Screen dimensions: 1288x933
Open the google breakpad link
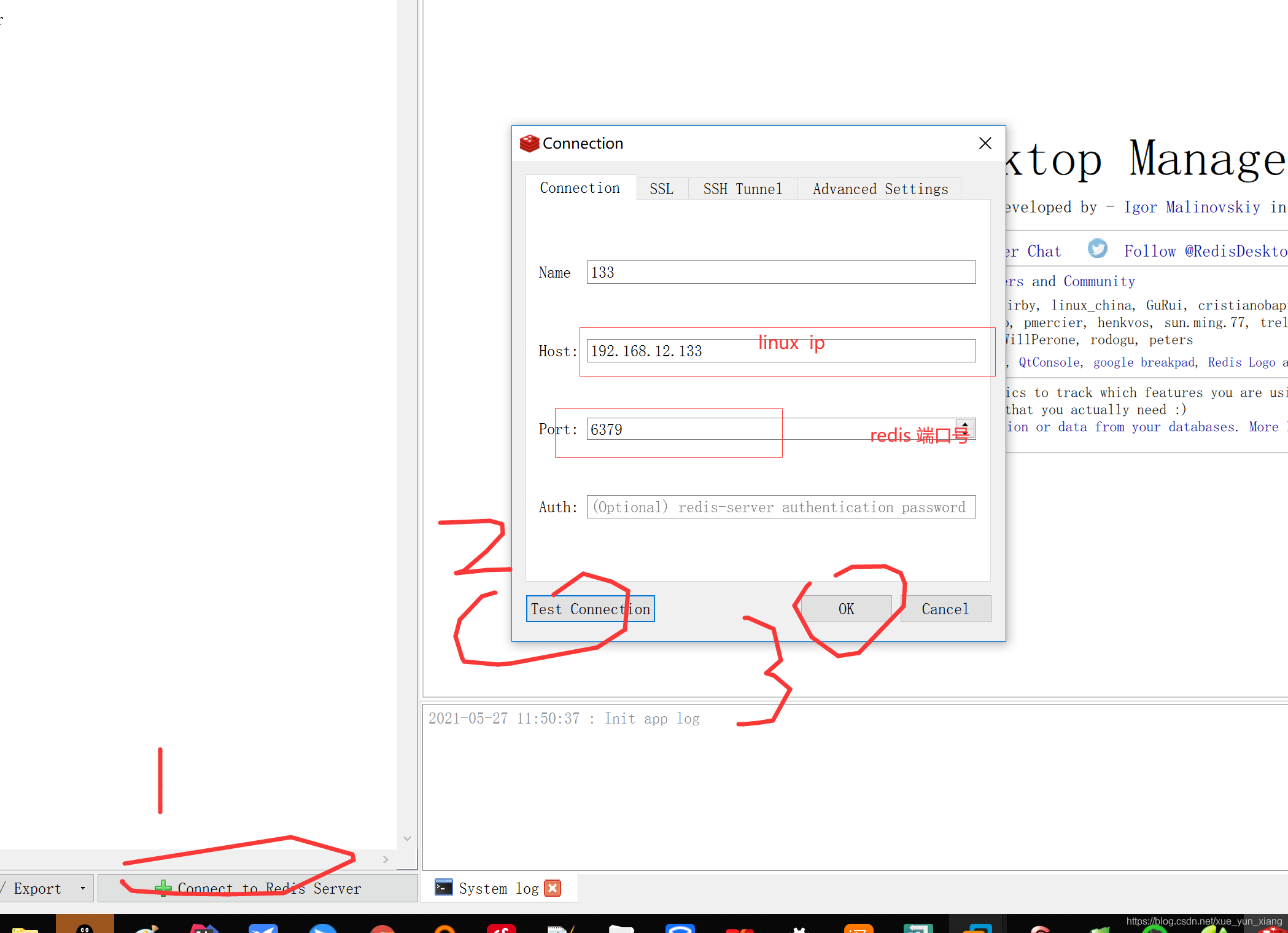[1144, 362]
